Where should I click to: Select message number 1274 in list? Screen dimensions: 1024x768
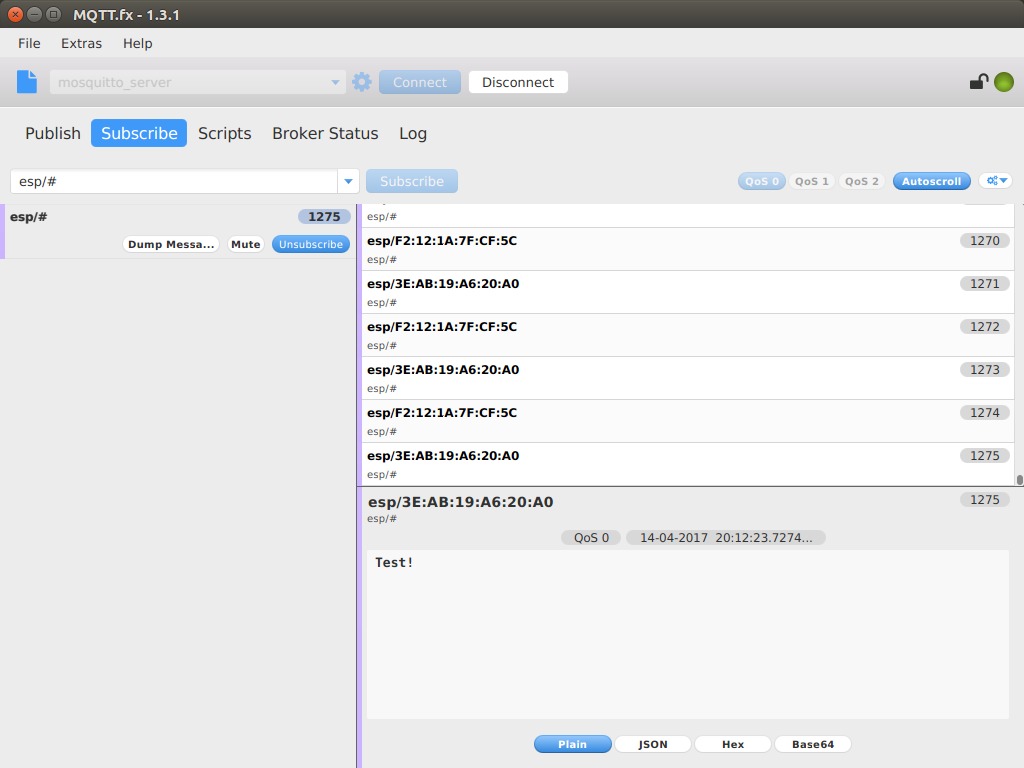(686, 421)
